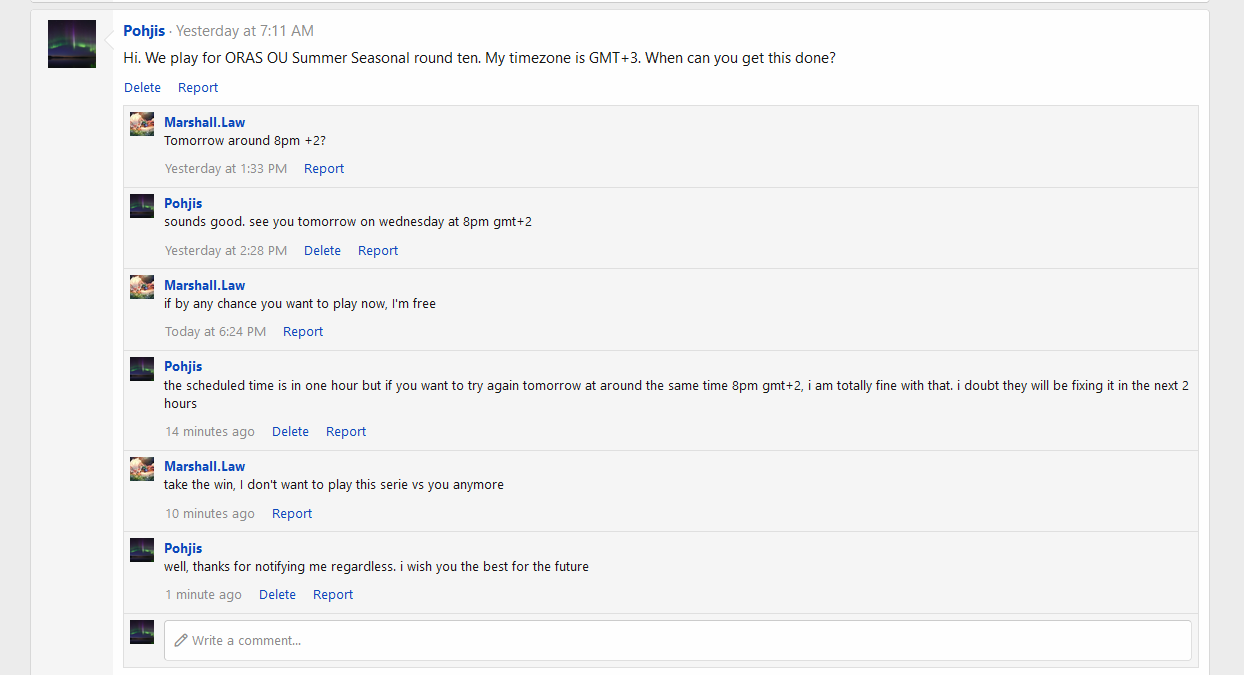Delete the comment posted 14 minutes ago
This screenshot has height=675, width=1244.
(x=290, y=432)
